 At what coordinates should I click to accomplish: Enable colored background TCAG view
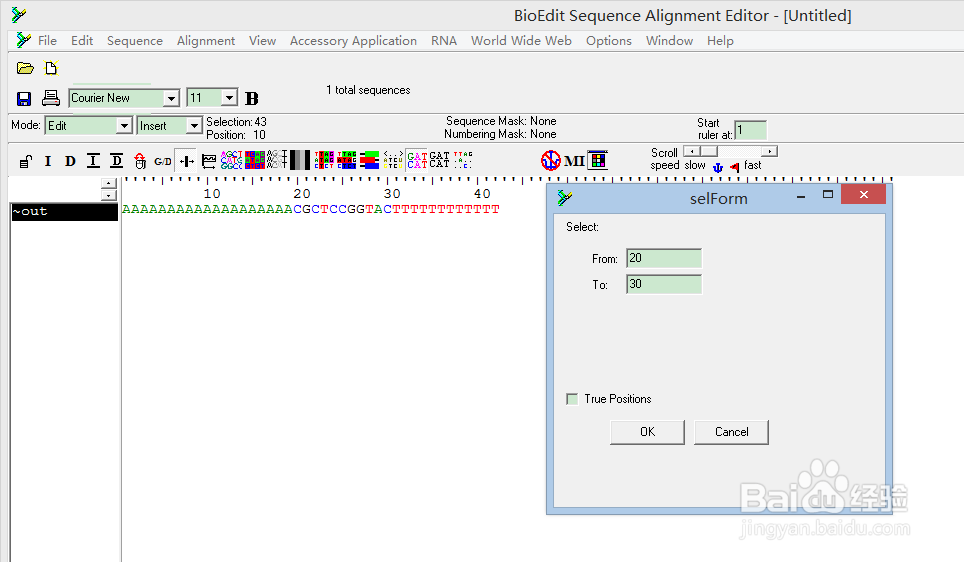click(255, 160)
